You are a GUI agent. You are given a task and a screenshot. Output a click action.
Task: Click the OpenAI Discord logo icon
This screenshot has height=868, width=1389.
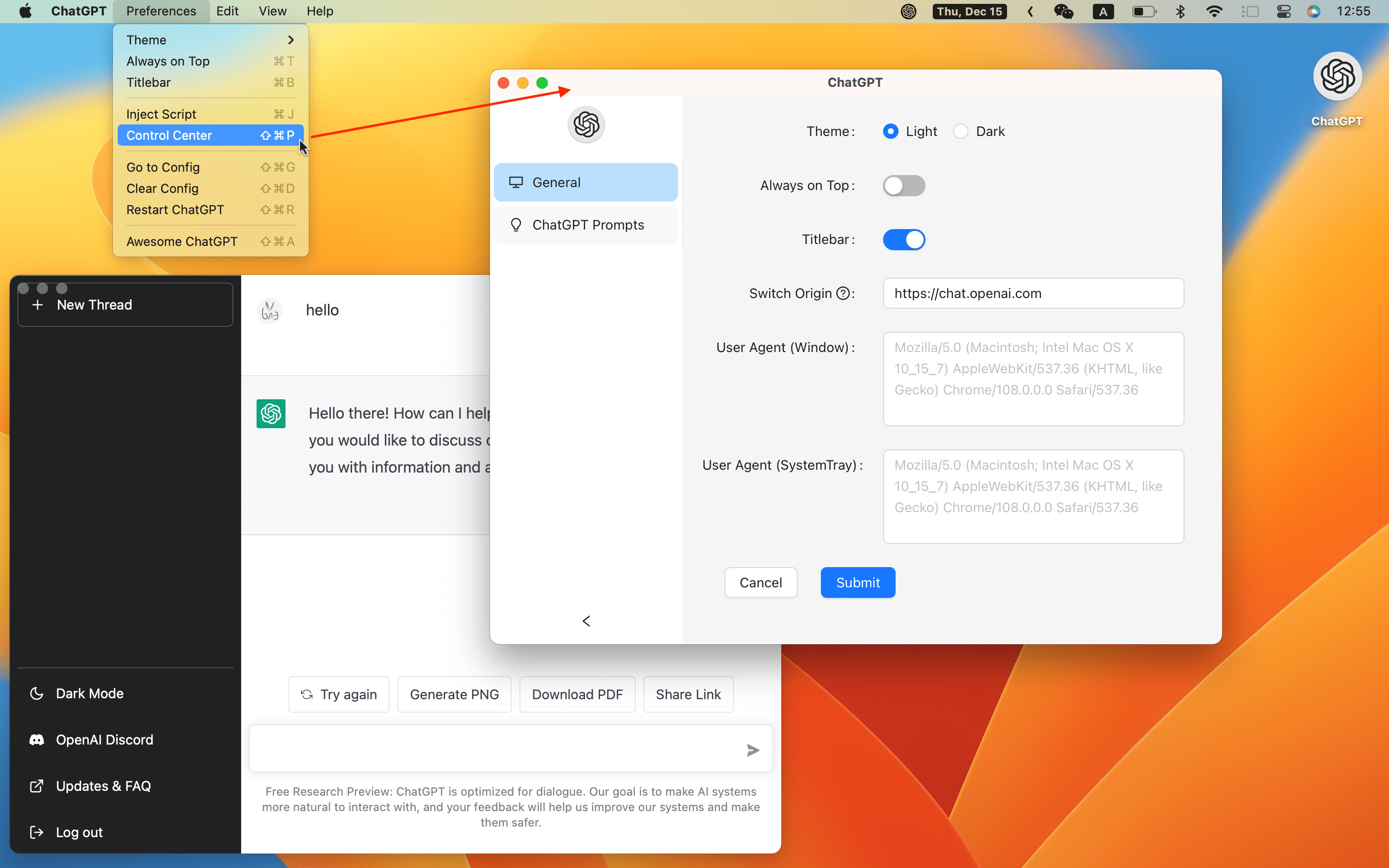coord(37,739)
